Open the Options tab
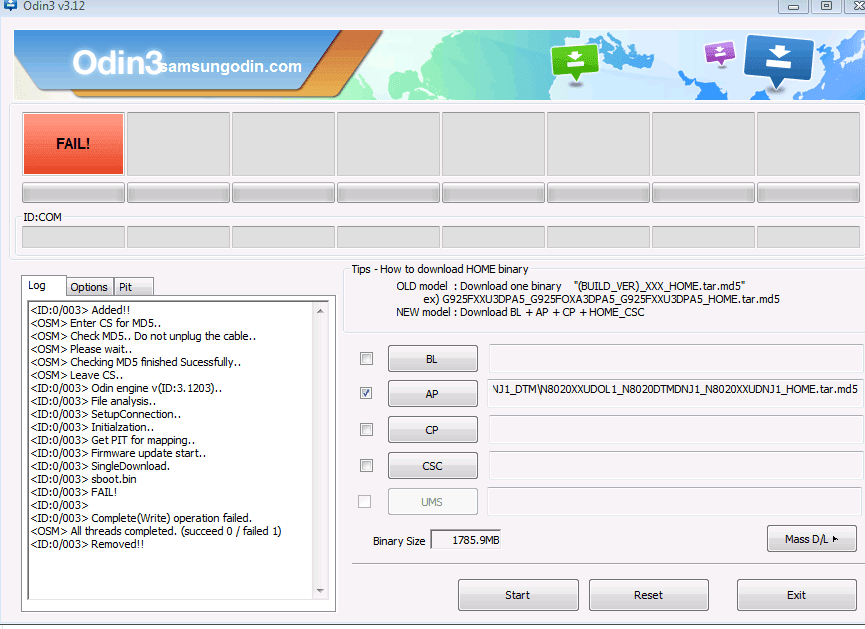 [89, 287]
